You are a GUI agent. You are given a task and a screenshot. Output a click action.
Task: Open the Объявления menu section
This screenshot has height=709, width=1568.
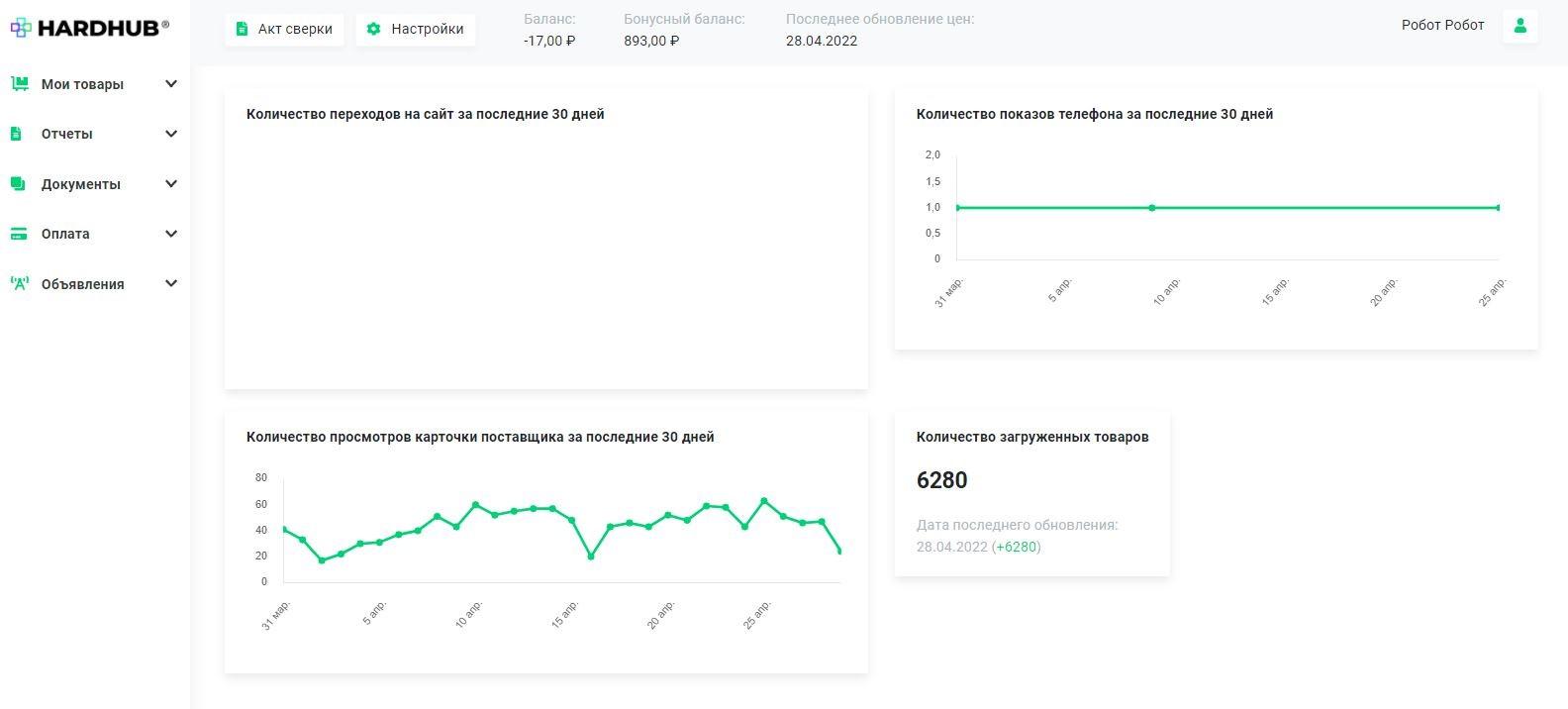(x=83, y=284)
